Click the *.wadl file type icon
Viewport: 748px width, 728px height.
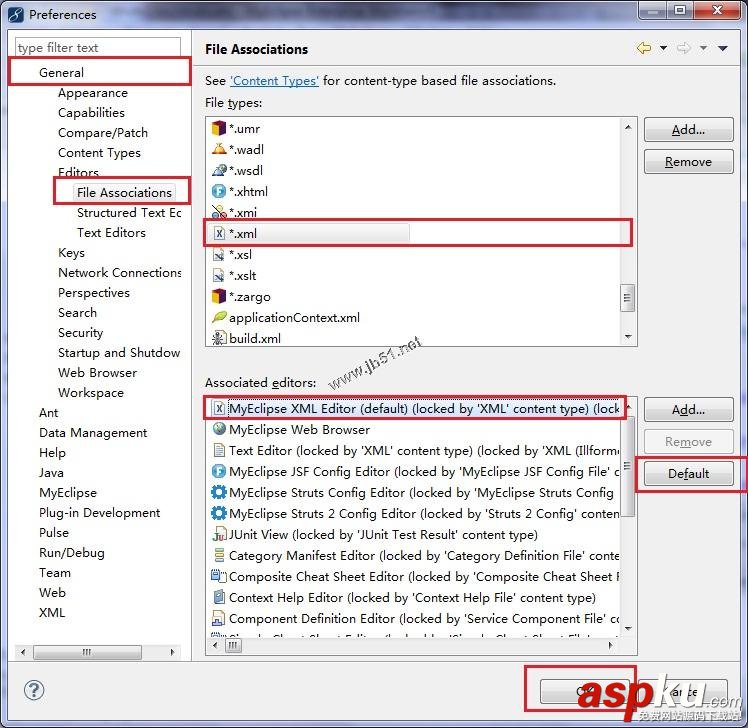pyautogui.click(x=218, y=149)
